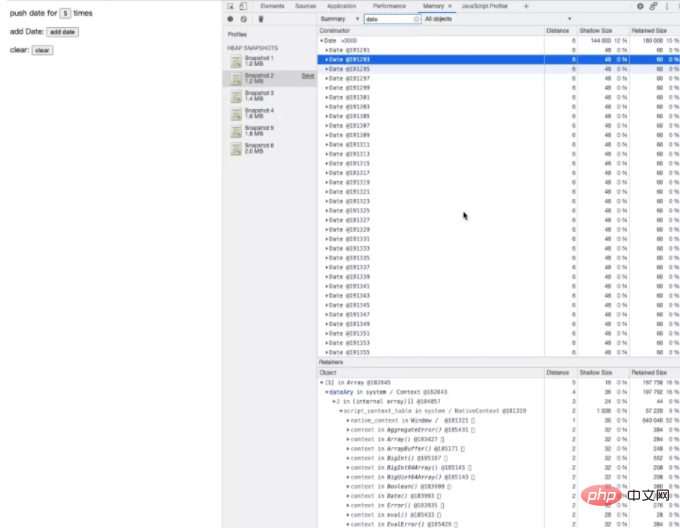The width and height of the screenshot is (680, 528).
Task: Expand native_context in Window retainer
Action: coord(348,420)
